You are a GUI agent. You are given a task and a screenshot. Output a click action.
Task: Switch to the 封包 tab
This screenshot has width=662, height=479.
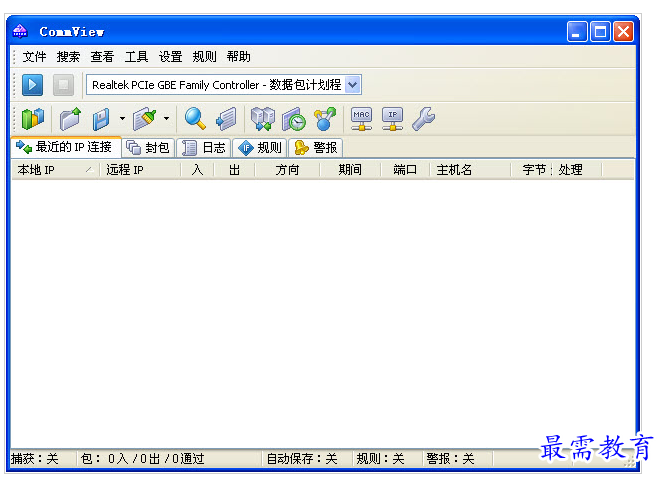pos(148,148)
